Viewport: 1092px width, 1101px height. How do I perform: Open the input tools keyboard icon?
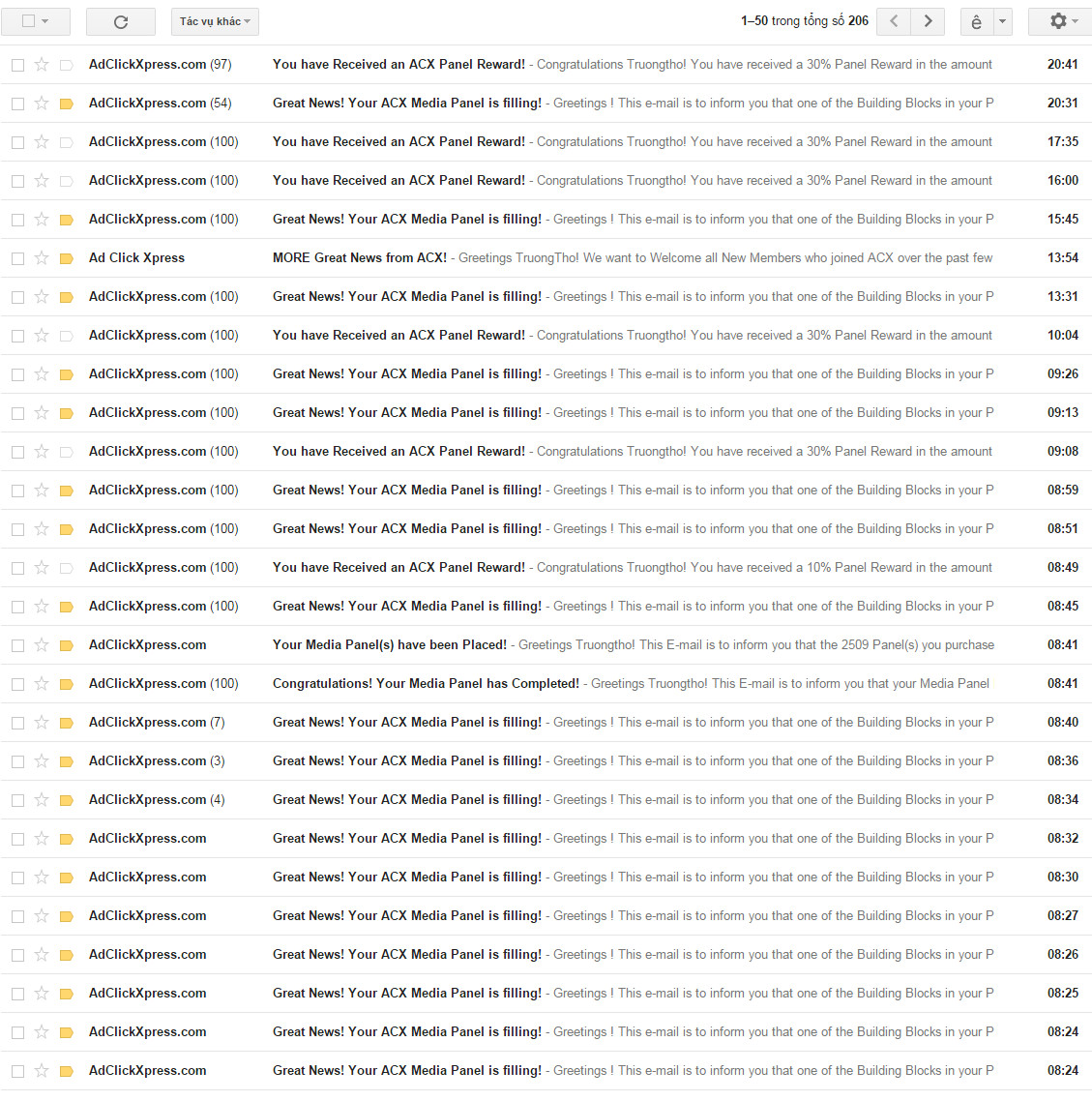(976, 21)
